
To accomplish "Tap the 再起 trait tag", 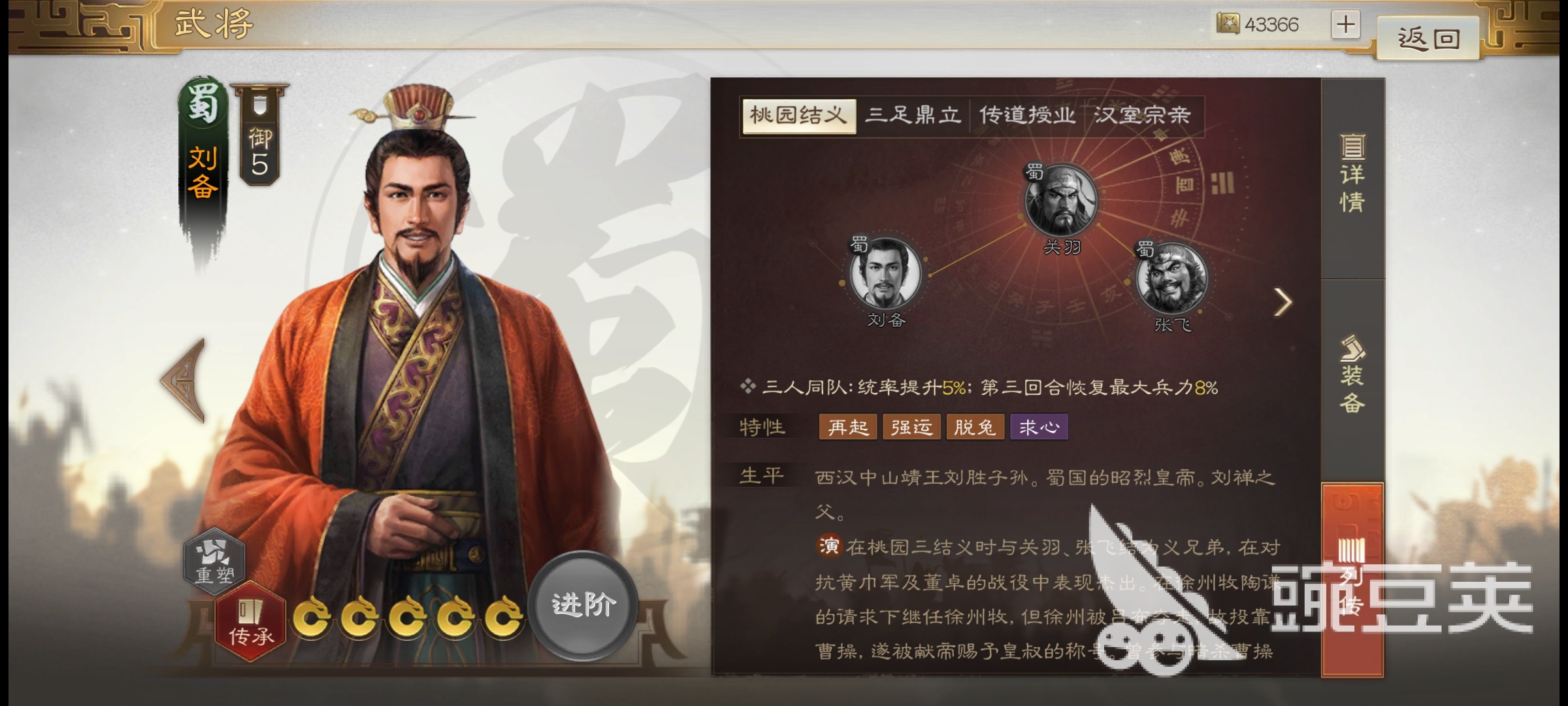I will point(847,427).
